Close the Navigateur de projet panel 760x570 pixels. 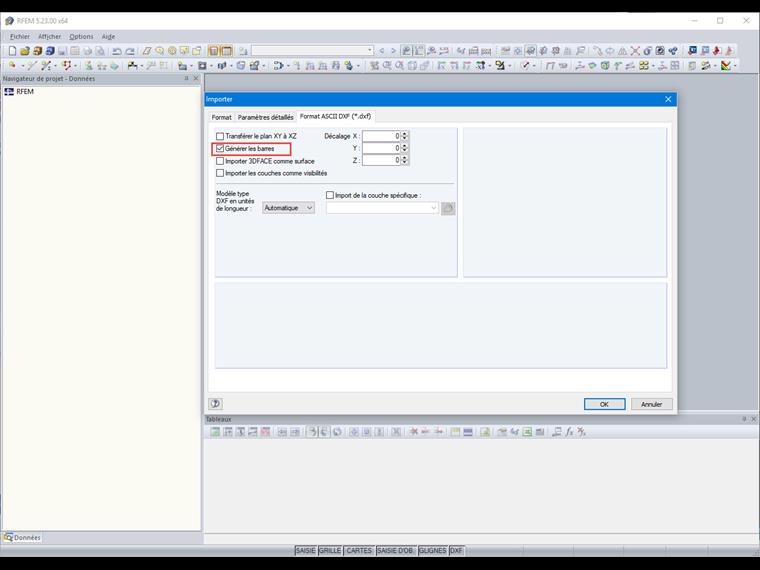click(x=196, y=79)
